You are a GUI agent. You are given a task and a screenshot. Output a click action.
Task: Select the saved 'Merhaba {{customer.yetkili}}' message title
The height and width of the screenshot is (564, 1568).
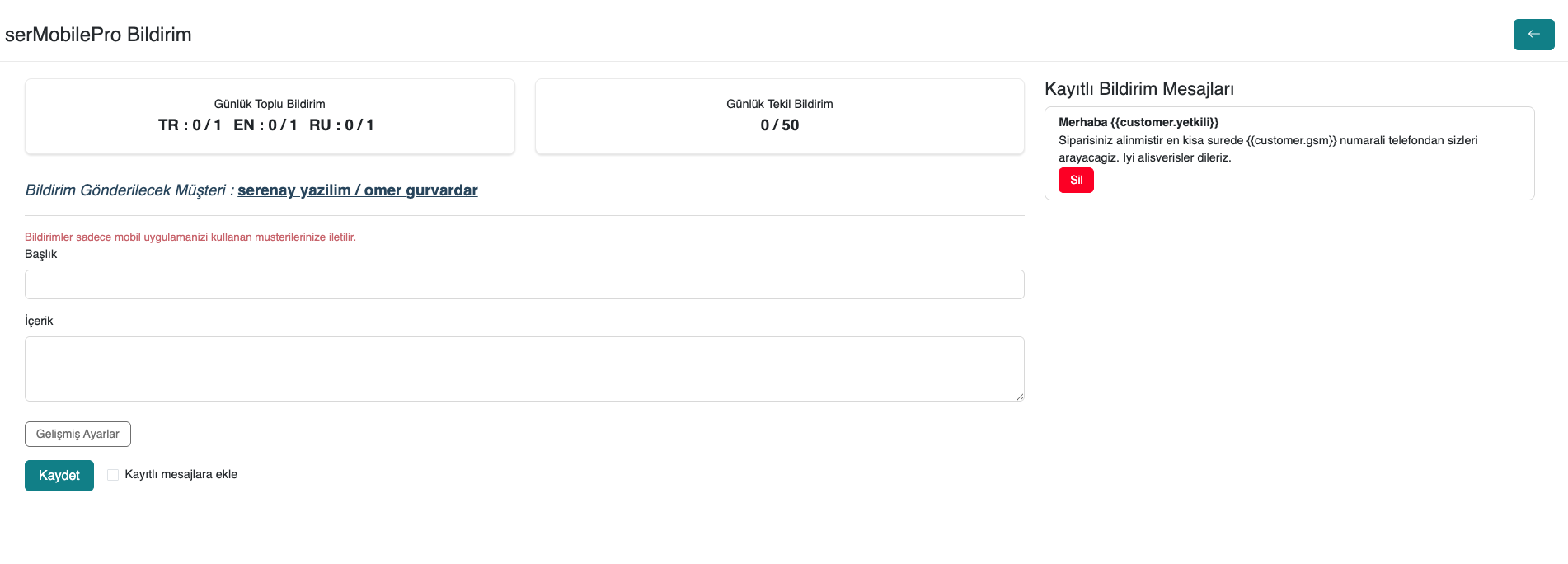click(x=1138, y=122)
